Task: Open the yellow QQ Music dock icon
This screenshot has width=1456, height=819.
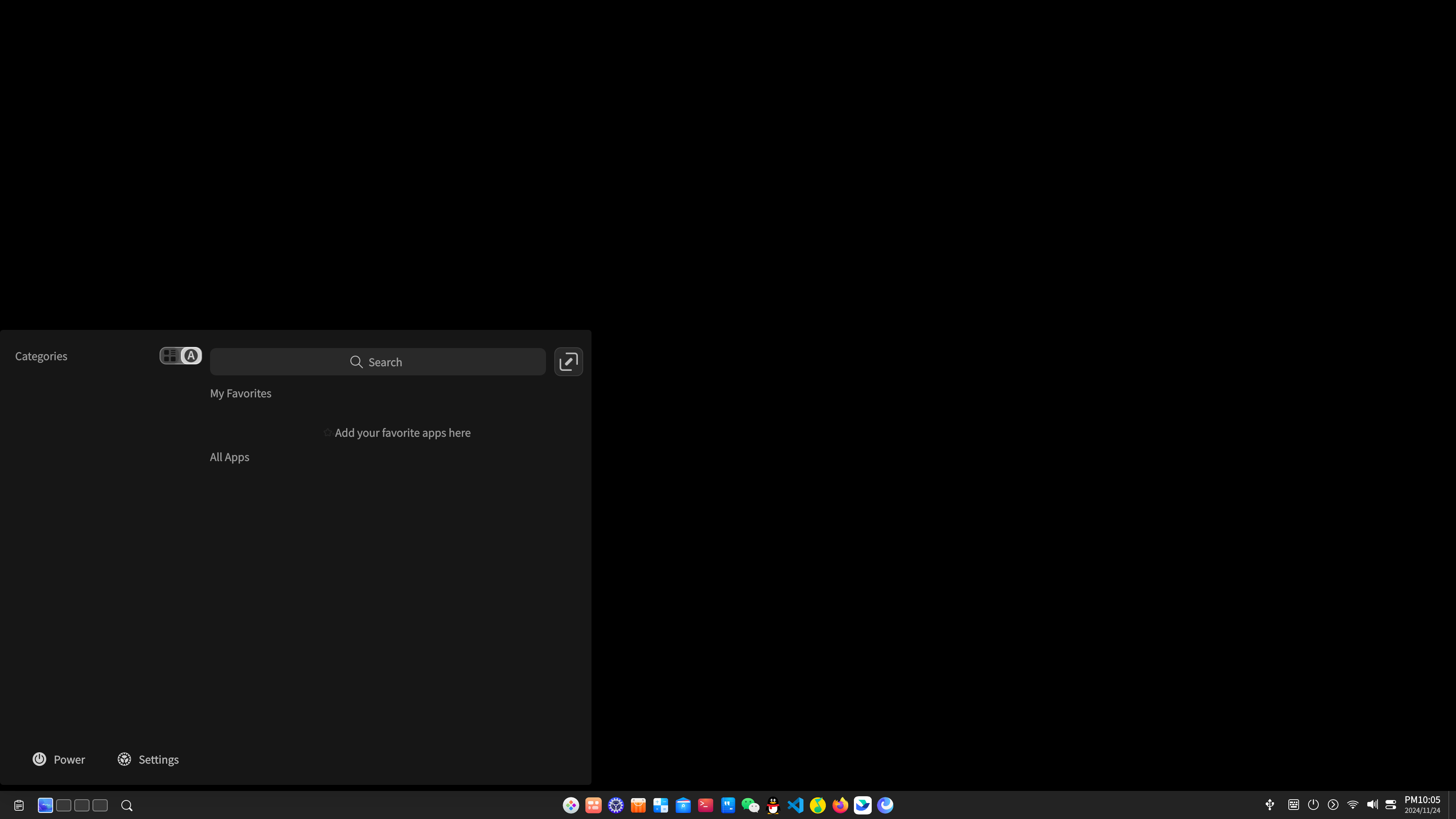Action: 818,805
